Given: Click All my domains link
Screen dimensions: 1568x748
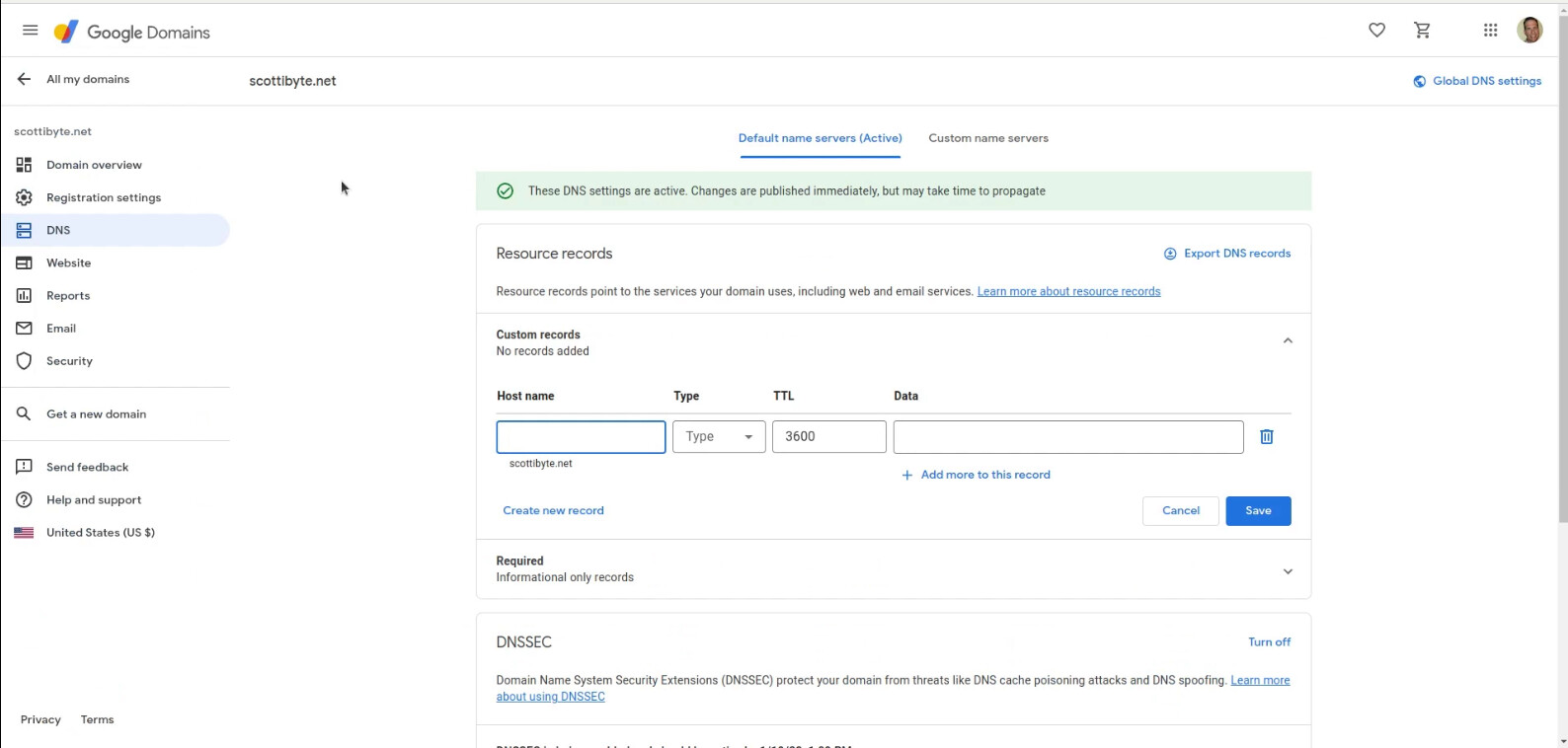Looking at the screenshot, I should pos(88,79).
